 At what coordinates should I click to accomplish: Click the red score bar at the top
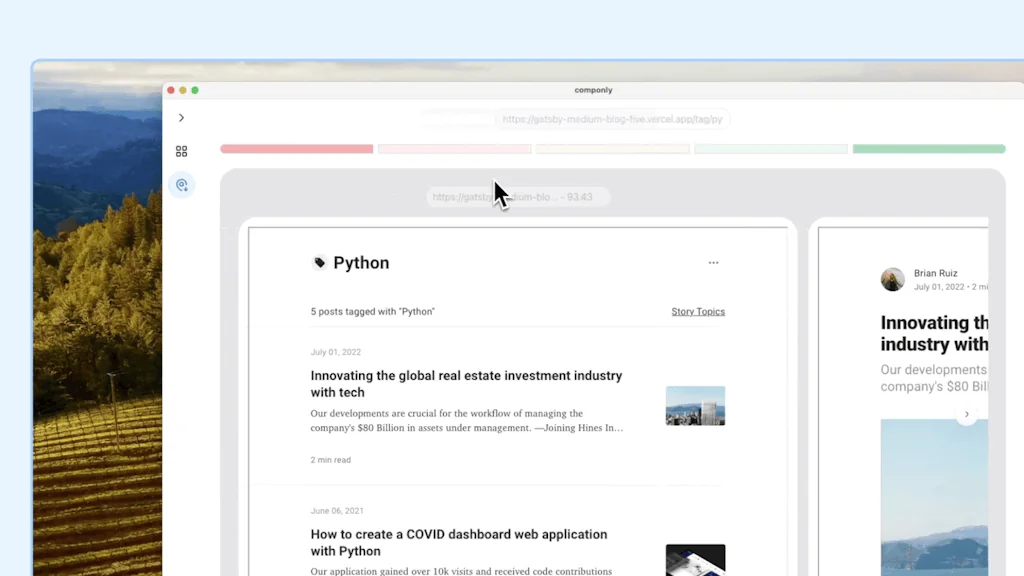click(296, 148)
